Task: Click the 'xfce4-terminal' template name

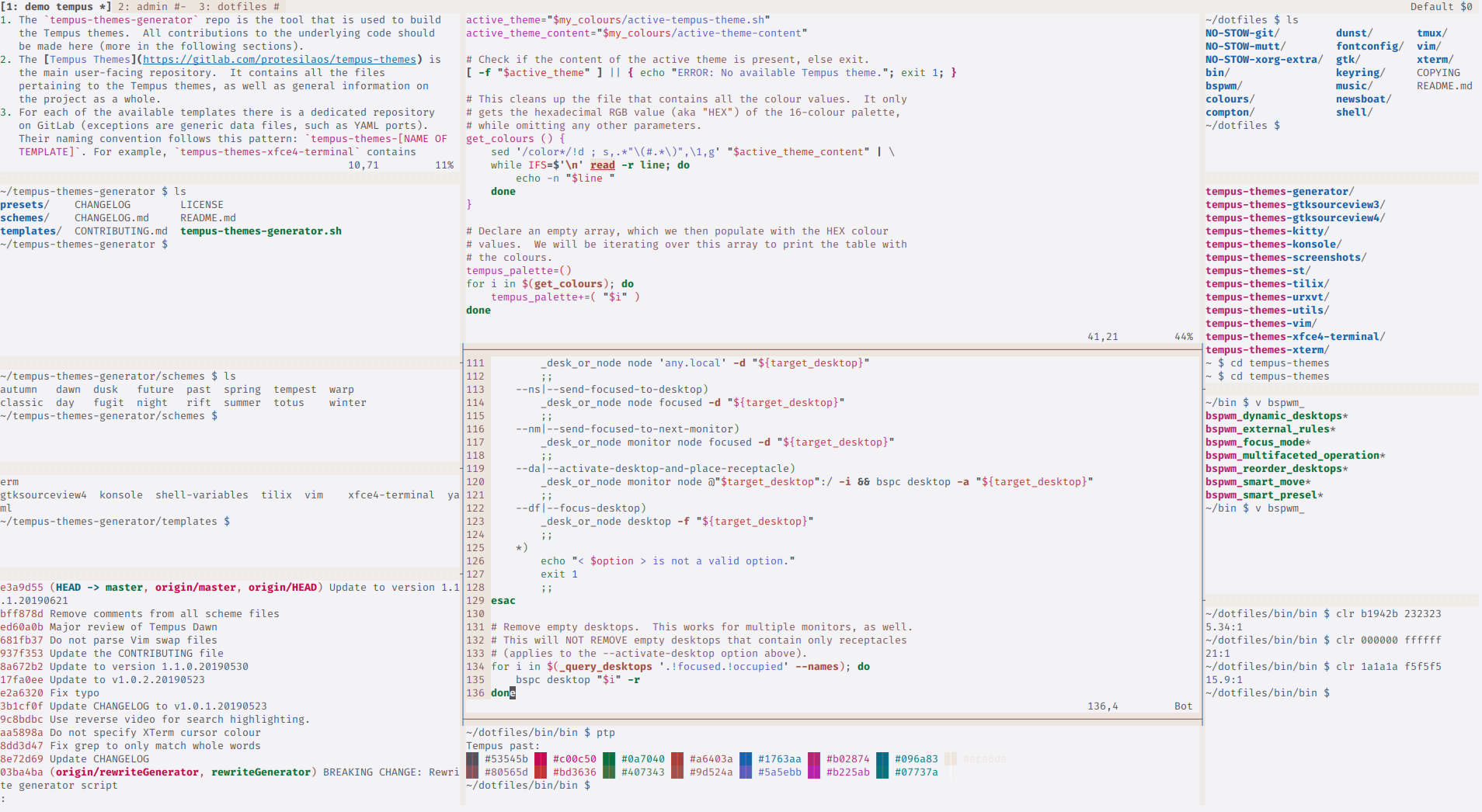Action: tap(391, 495)
